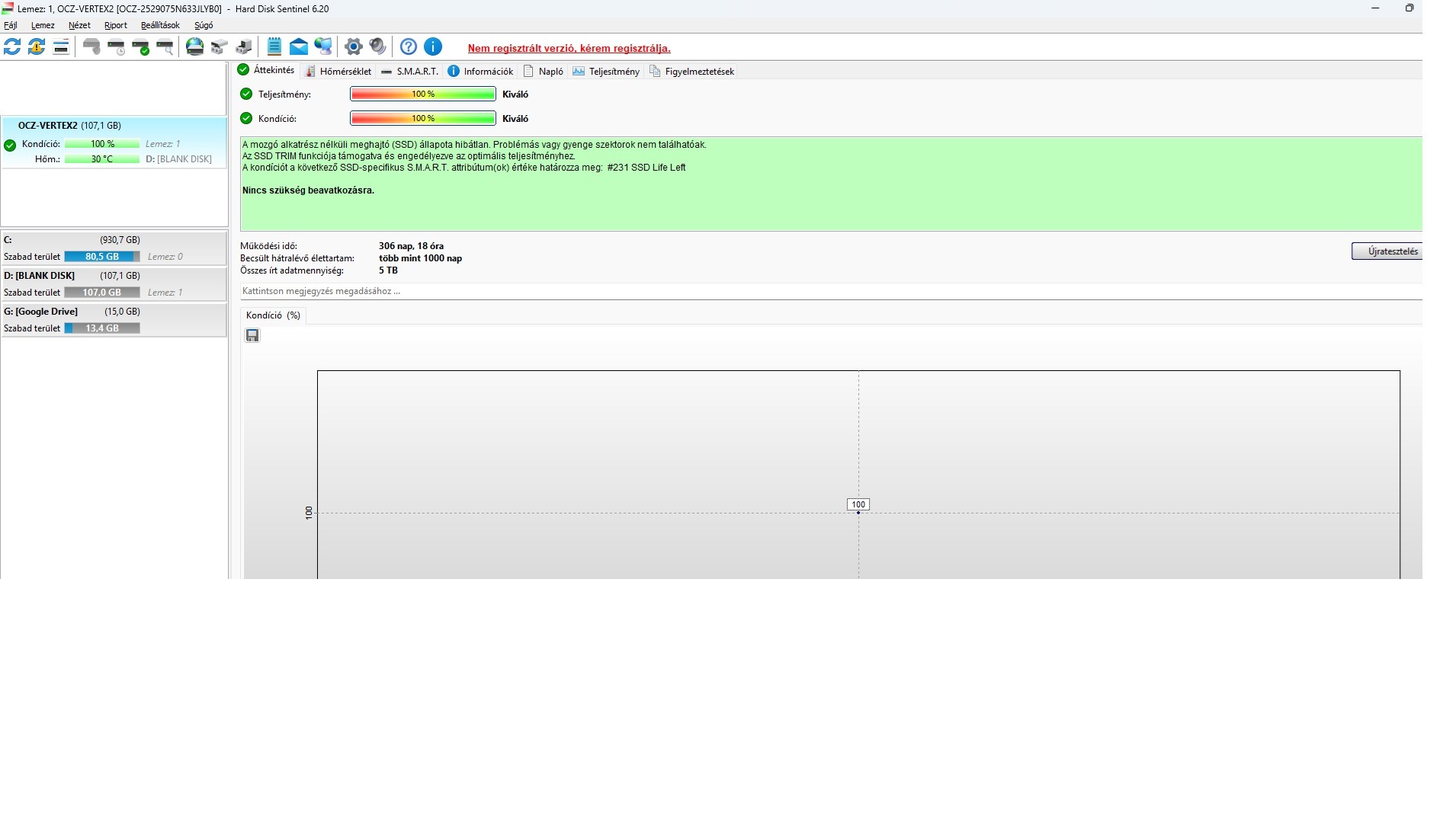Click the comment field Kattintson megjegyzés megadásához

(x=831, y=291)
